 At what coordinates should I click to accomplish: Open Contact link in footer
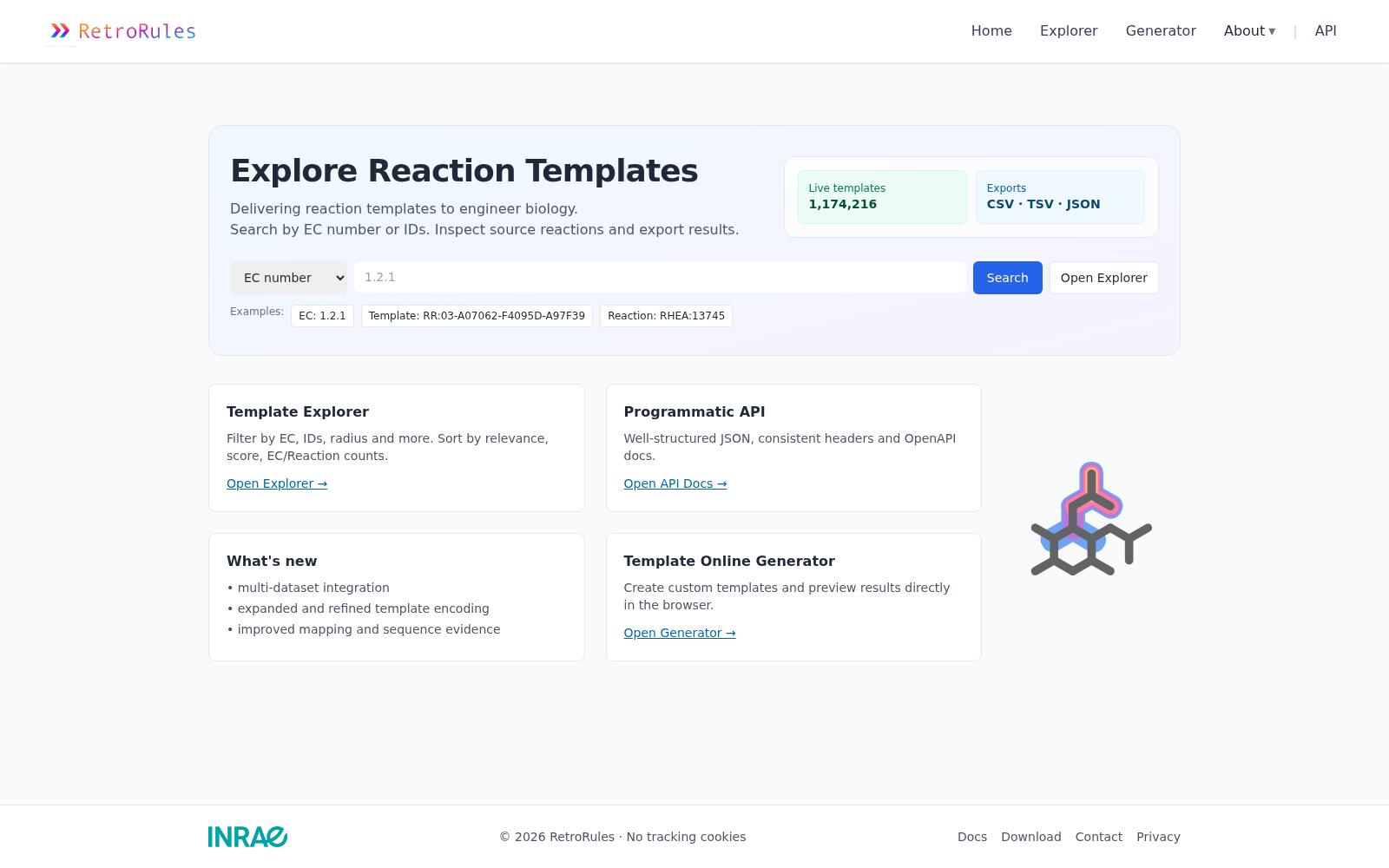click(1099, 837)
